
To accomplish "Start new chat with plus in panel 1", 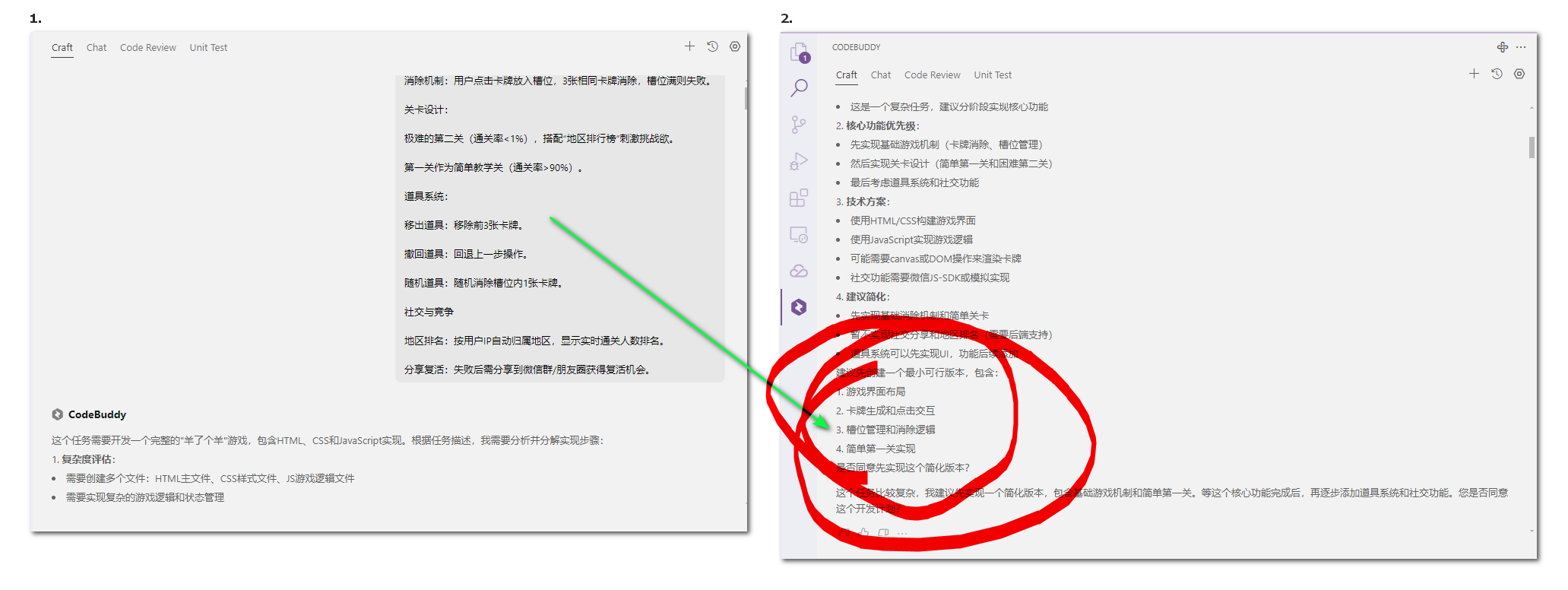I will tap(689, 46).
